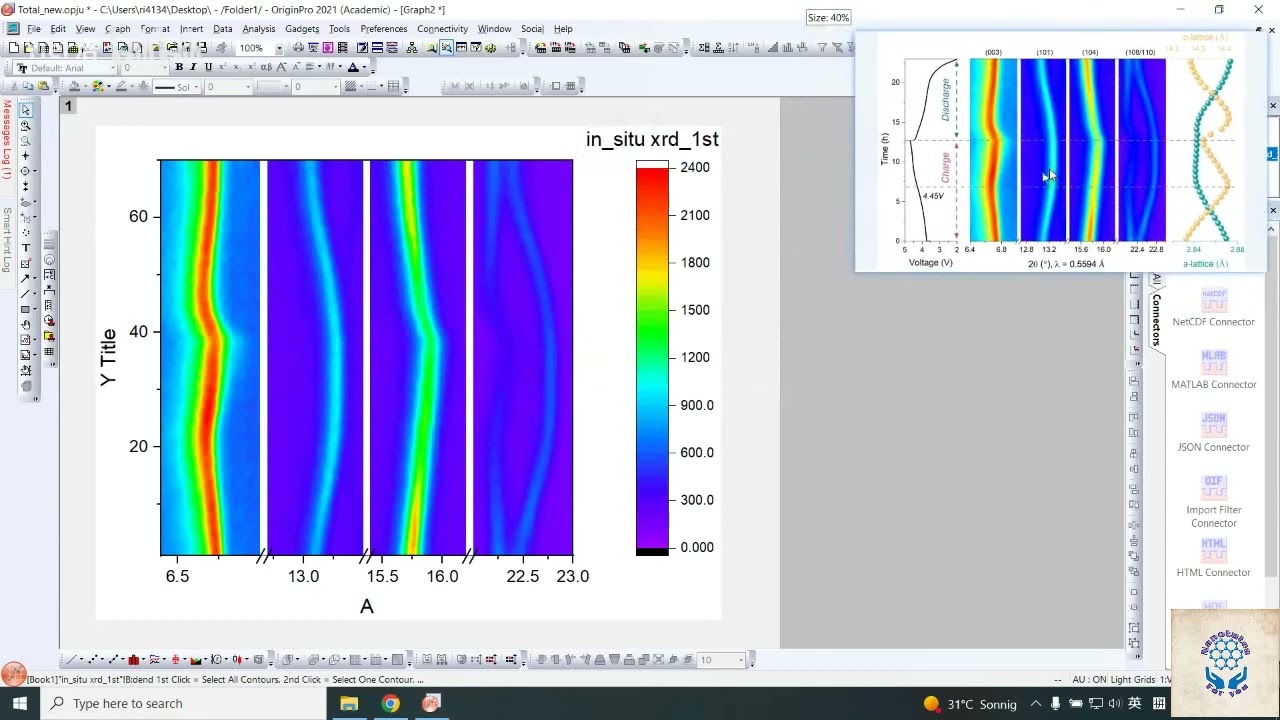Click the first contour panel near 6.5
The image size is (1280, 720).
[x=210, y=357]
